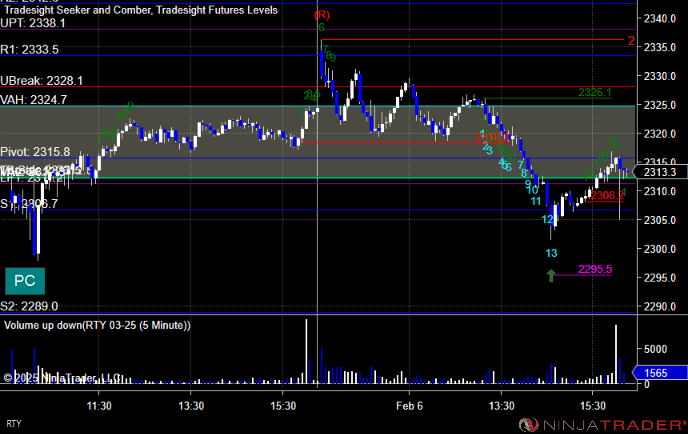Click the 2325.0 price axis label

click(659, 105)
